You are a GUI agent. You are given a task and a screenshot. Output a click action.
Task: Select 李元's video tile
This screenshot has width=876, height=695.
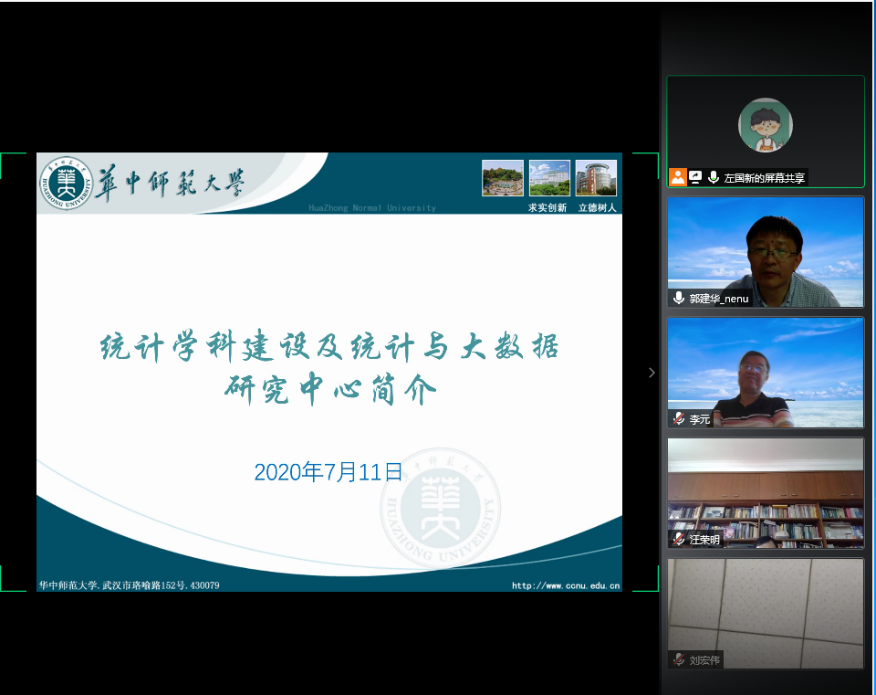click(x=765, y=371)
